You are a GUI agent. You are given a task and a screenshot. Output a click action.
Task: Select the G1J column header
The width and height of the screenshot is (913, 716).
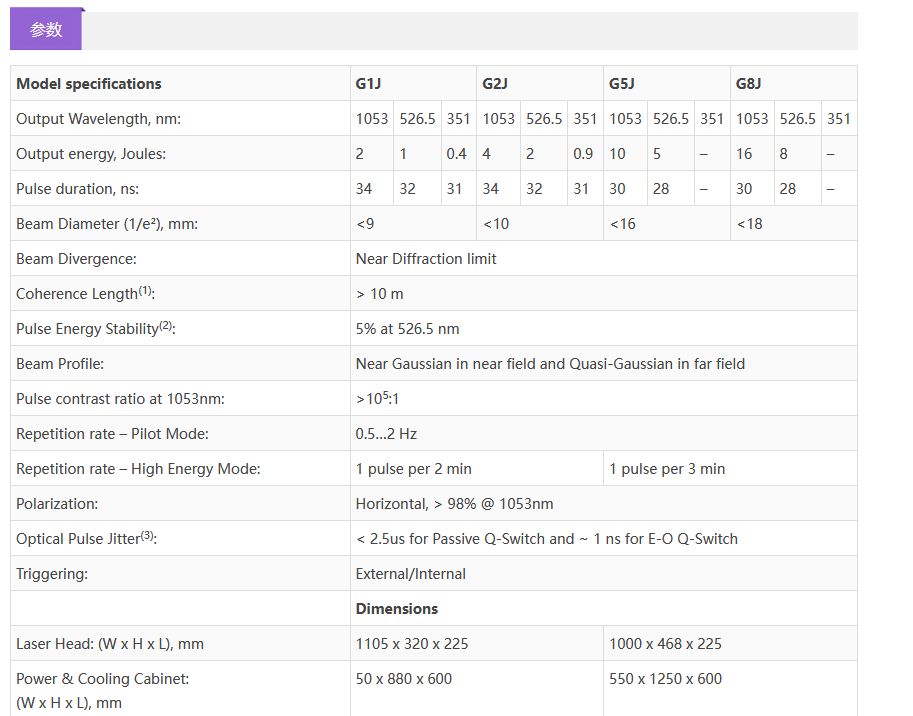click(368, 84)
